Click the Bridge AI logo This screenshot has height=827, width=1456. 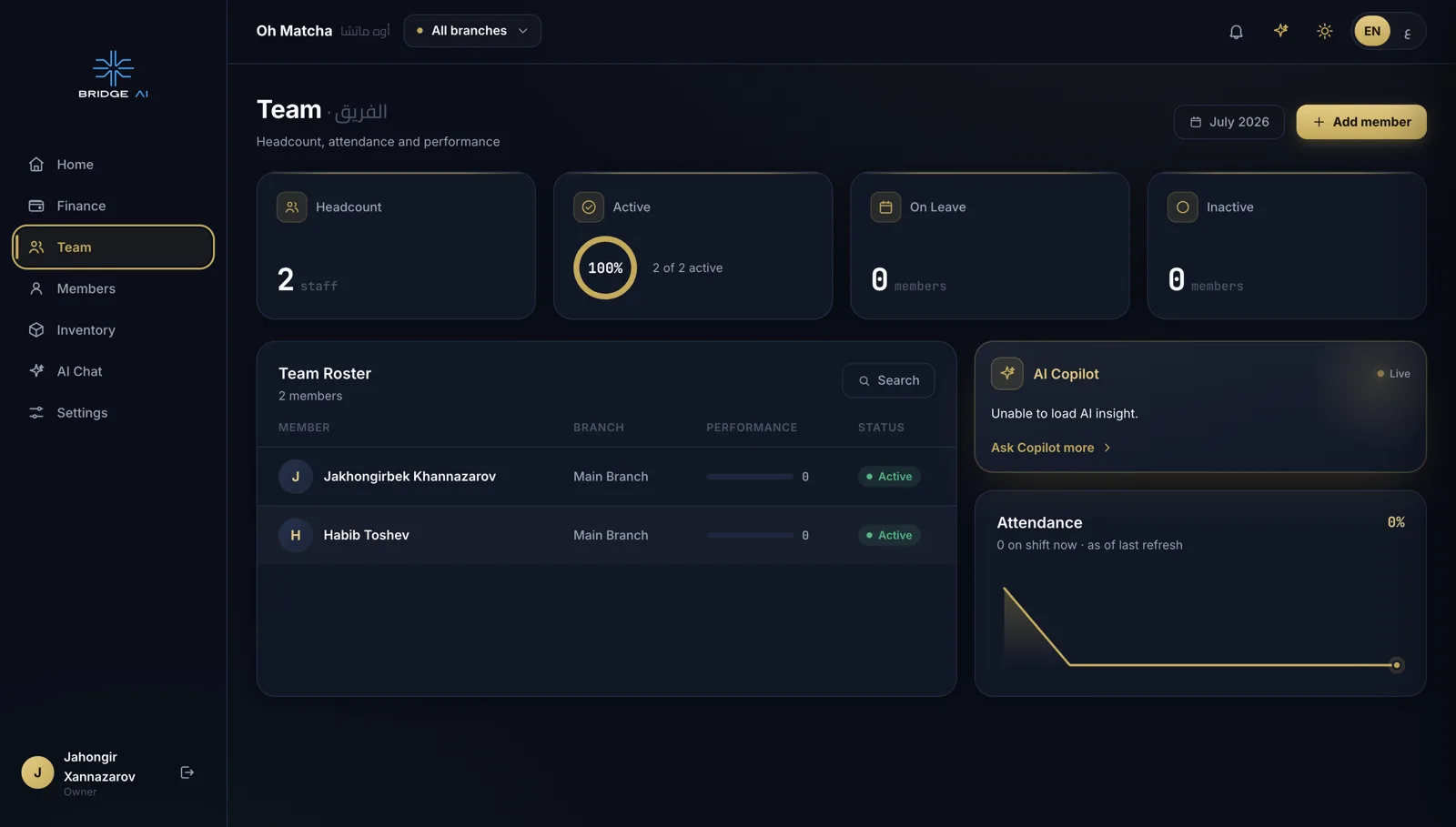click(113, 75)
